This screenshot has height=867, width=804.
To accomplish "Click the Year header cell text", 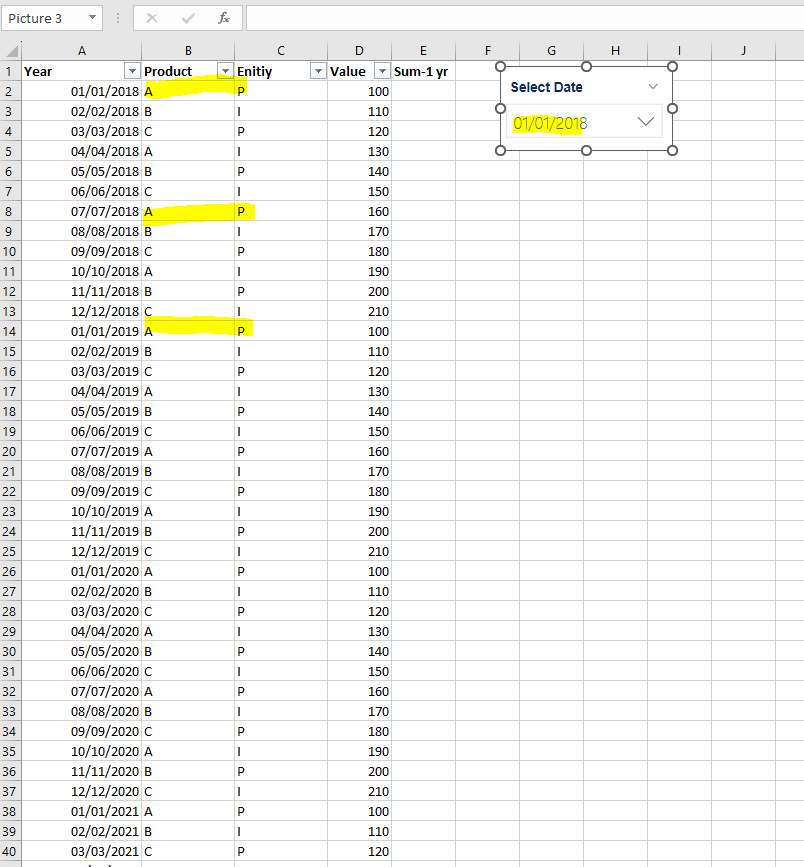I will click(x=38, y=71).
